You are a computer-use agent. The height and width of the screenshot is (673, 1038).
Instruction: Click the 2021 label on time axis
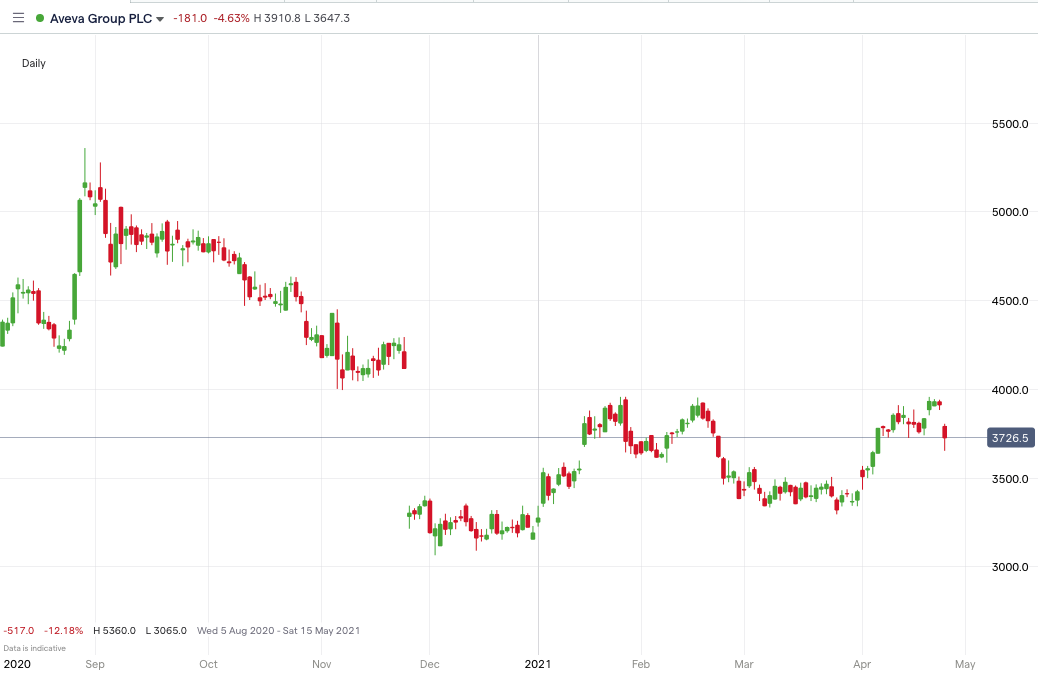coord(538,663)
